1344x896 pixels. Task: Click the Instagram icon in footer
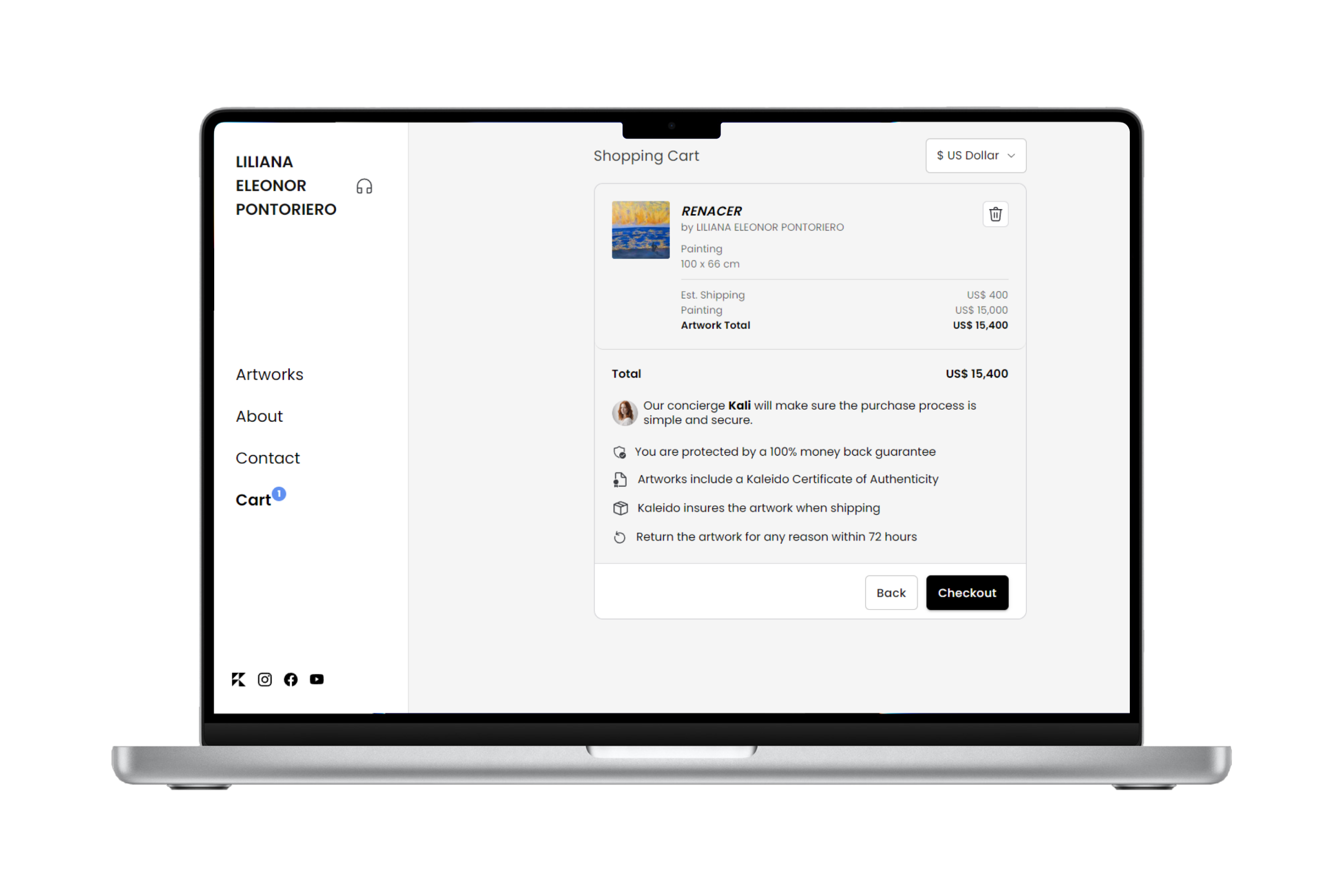[264, 679]
